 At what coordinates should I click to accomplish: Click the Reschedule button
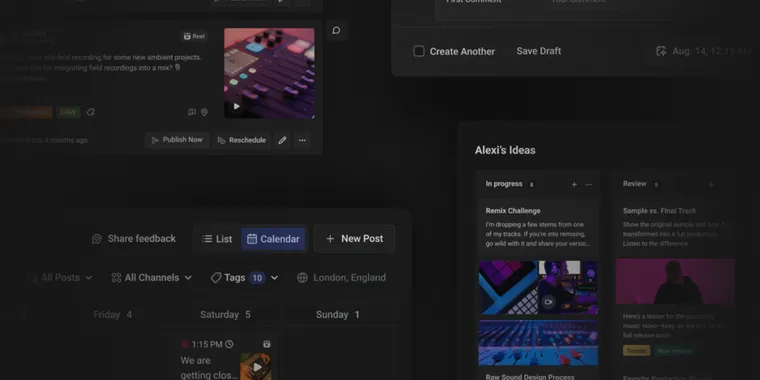(x=241, y=140)
